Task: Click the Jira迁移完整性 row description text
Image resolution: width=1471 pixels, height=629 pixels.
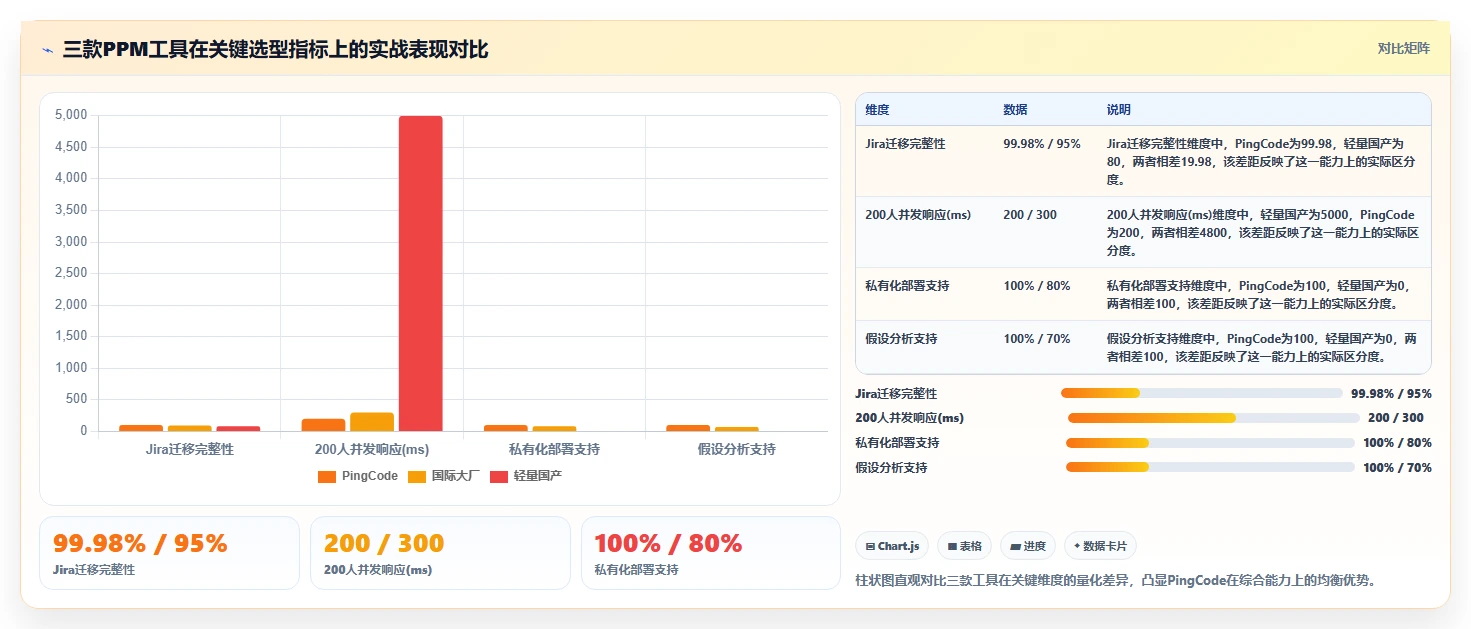Action: 1261,162
